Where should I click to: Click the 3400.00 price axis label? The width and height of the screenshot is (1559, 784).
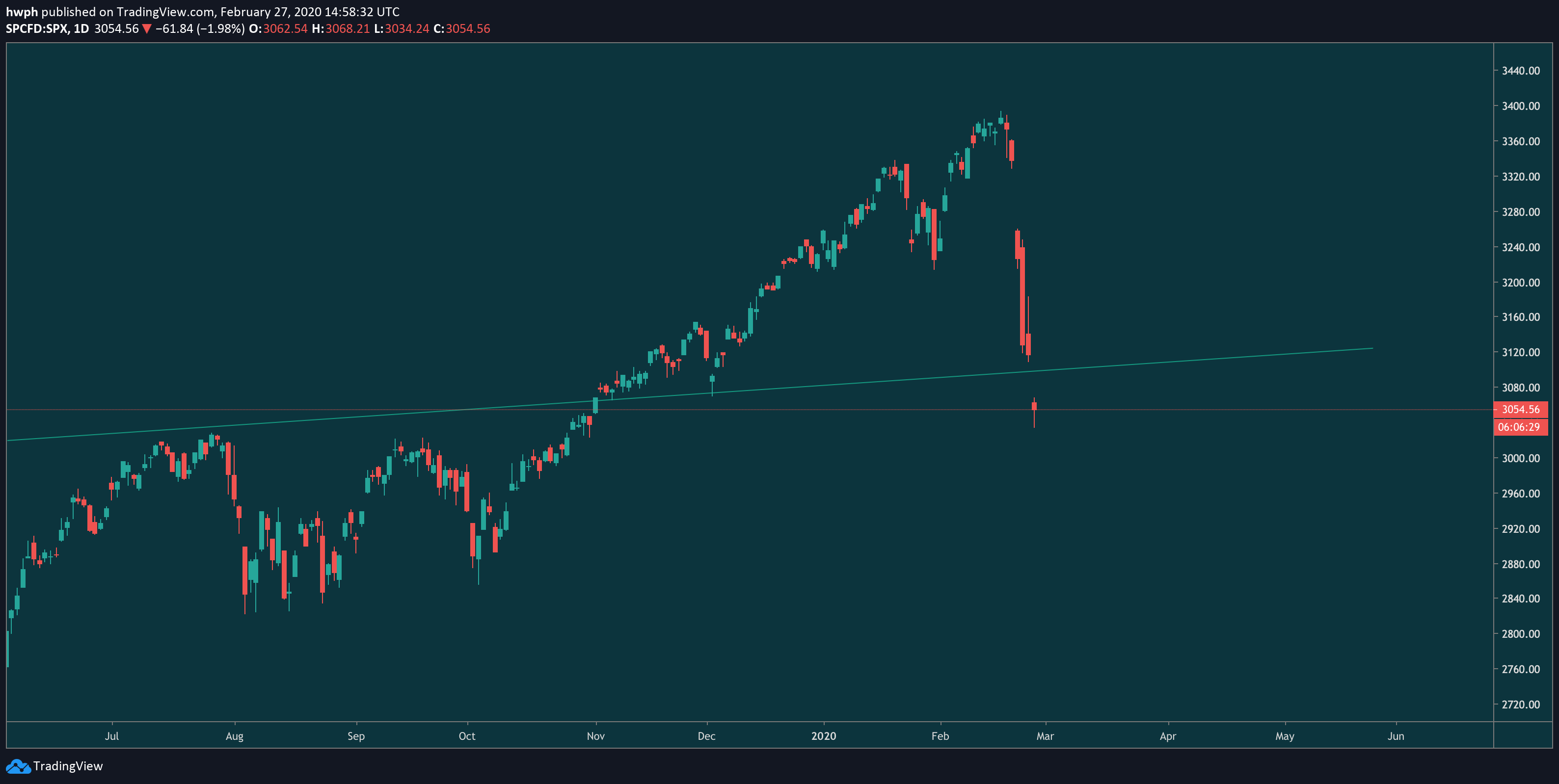click(x=1521, y=106)
